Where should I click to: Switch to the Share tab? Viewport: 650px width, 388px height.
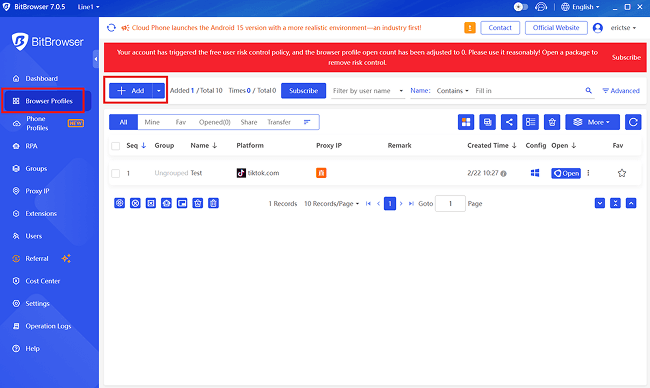249,122
